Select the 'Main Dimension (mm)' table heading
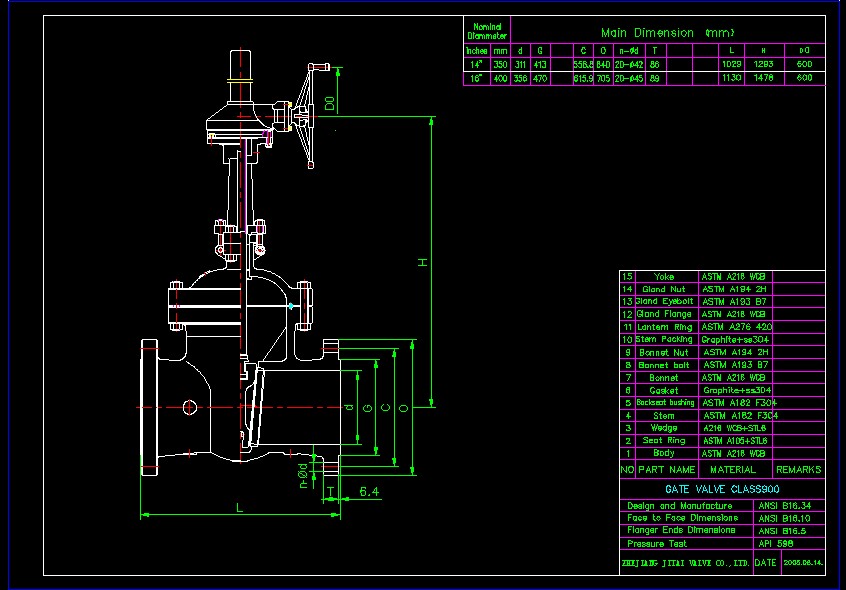Screen dimensions: 846x590 [x=667, y=33]
